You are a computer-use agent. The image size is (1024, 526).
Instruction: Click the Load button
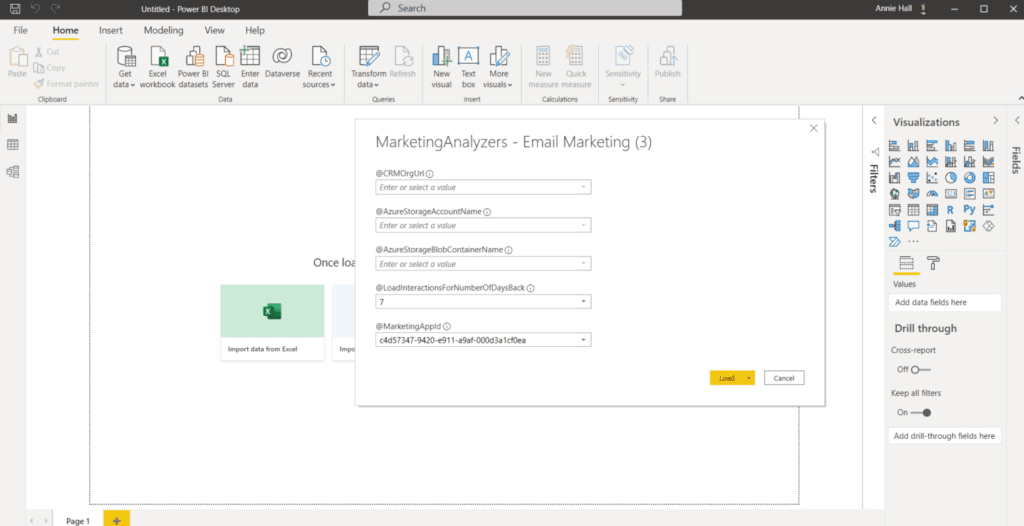point(727,378)
